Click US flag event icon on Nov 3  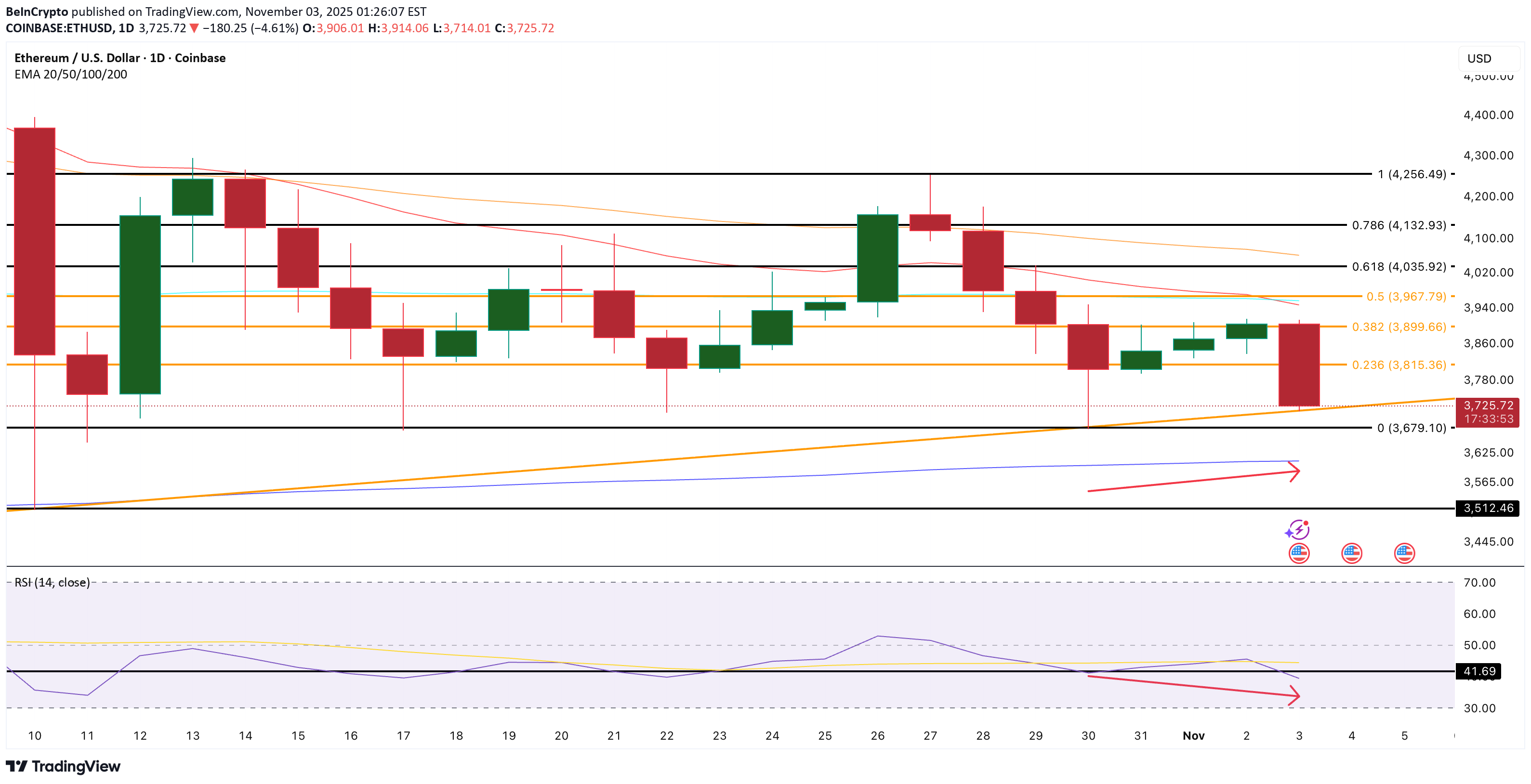tap(1299, 553)
